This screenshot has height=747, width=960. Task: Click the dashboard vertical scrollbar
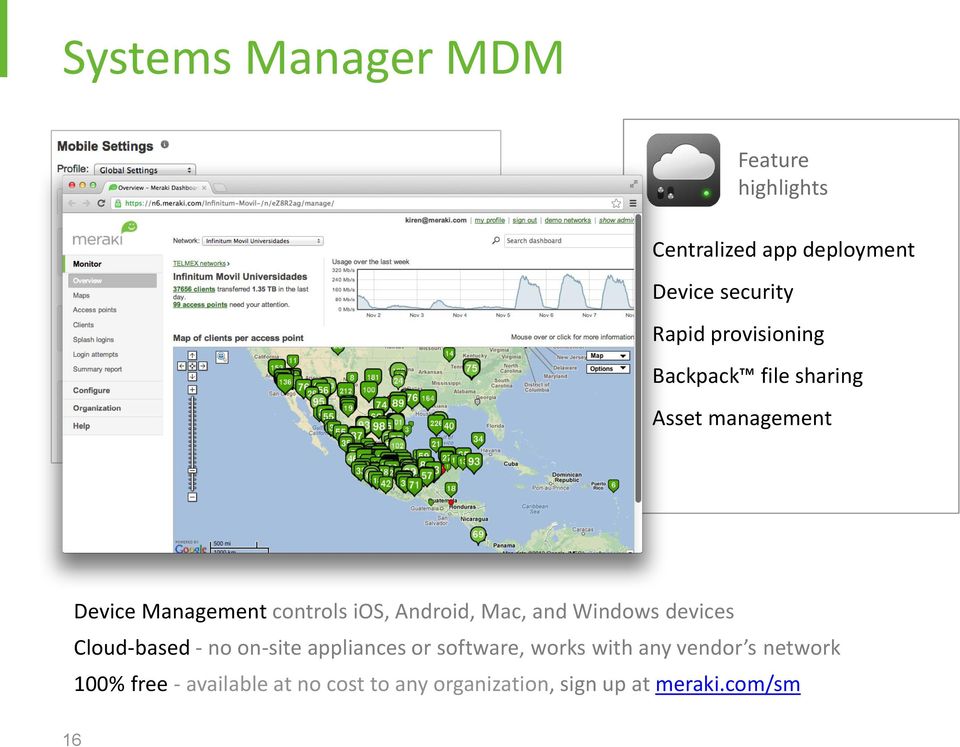[639, 358]
